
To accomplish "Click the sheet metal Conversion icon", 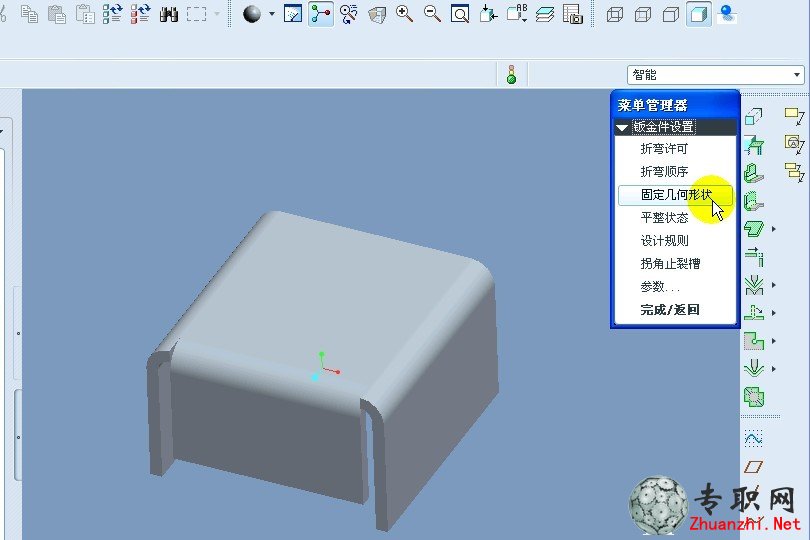I will coord(754,116).
